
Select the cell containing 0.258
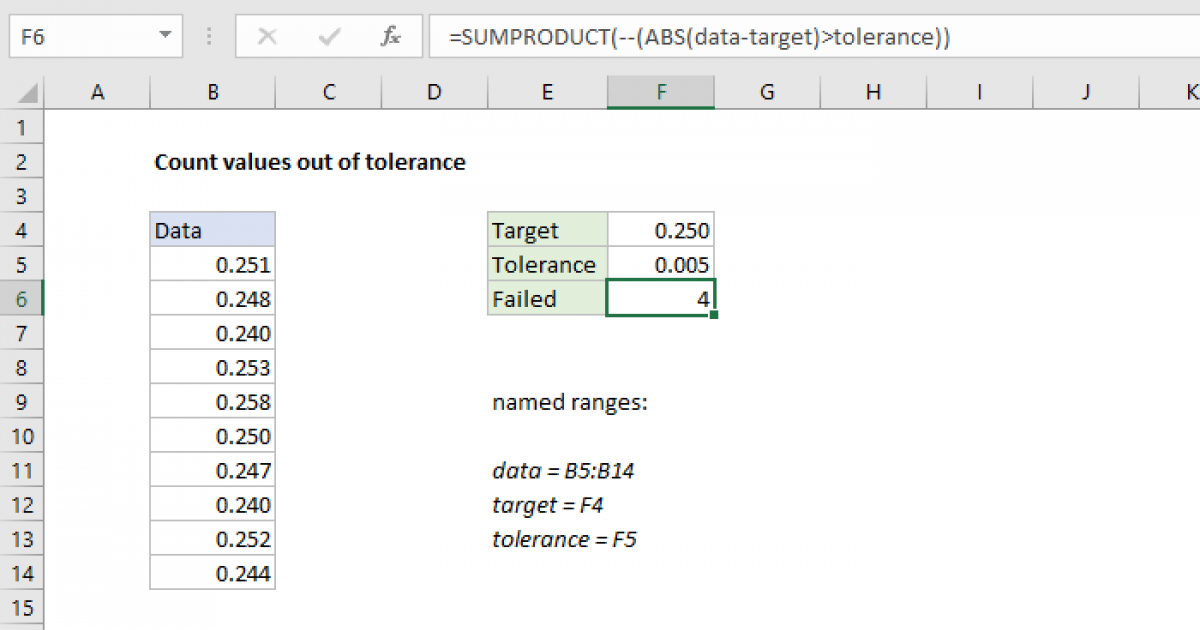point(213,402)
